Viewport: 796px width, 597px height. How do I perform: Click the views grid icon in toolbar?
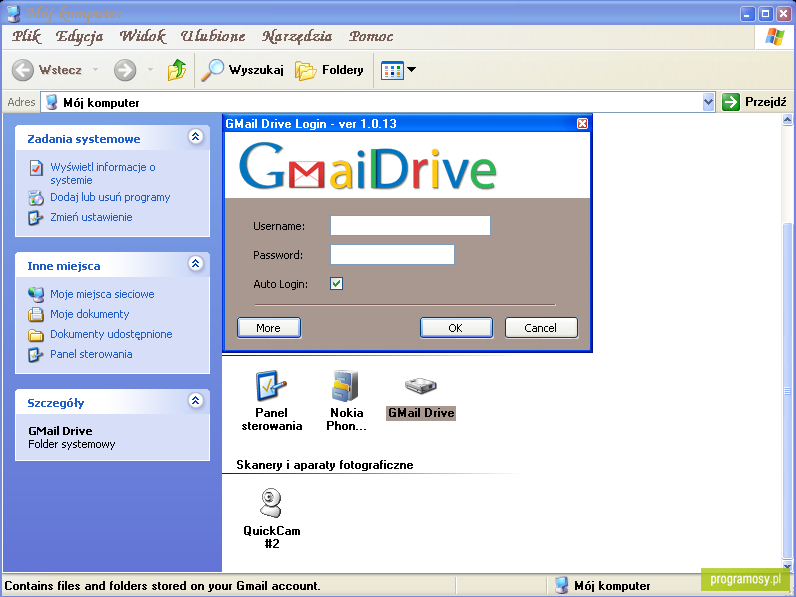(x=392, y=71)
